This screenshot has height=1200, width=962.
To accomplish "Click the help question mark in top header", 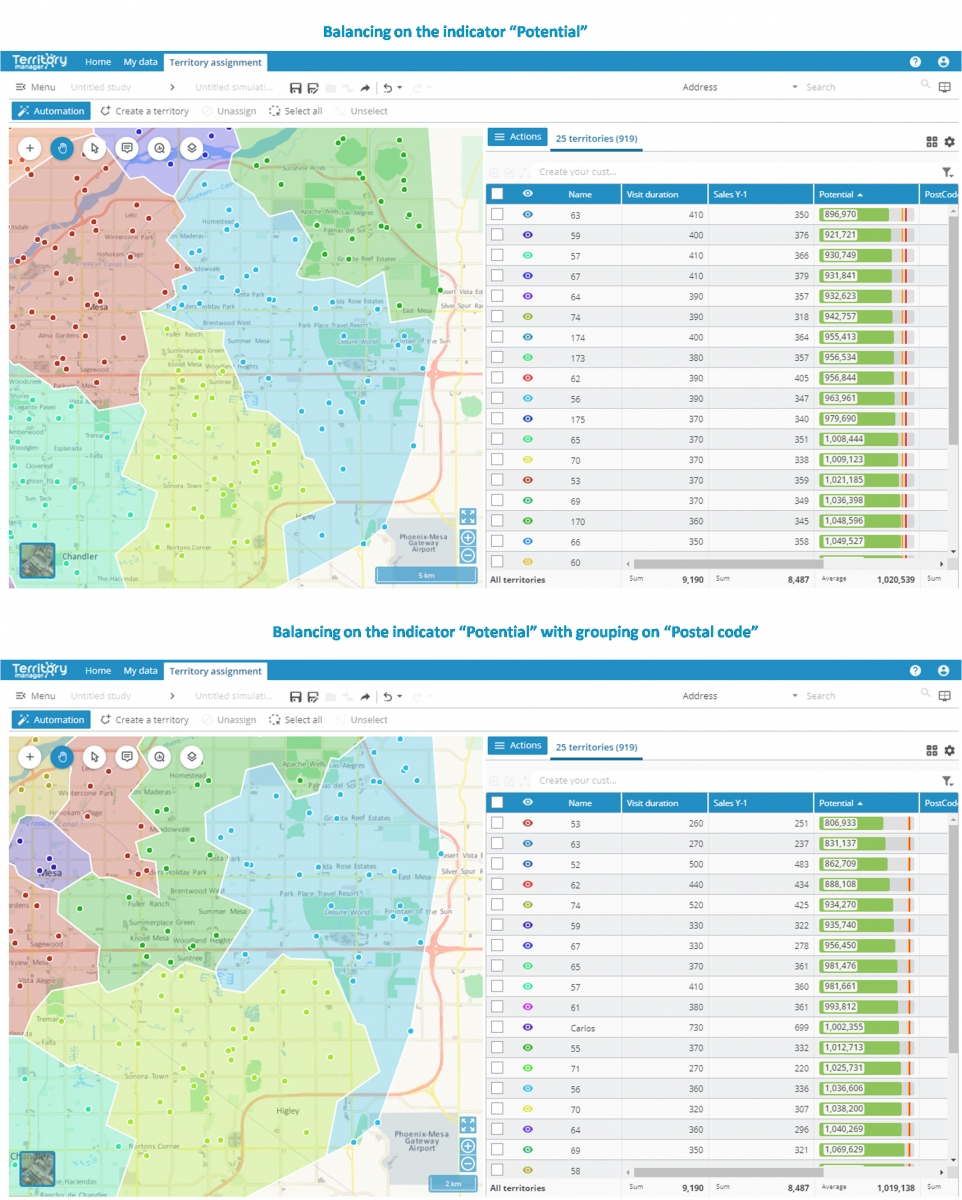I will [x=915, y=62].
